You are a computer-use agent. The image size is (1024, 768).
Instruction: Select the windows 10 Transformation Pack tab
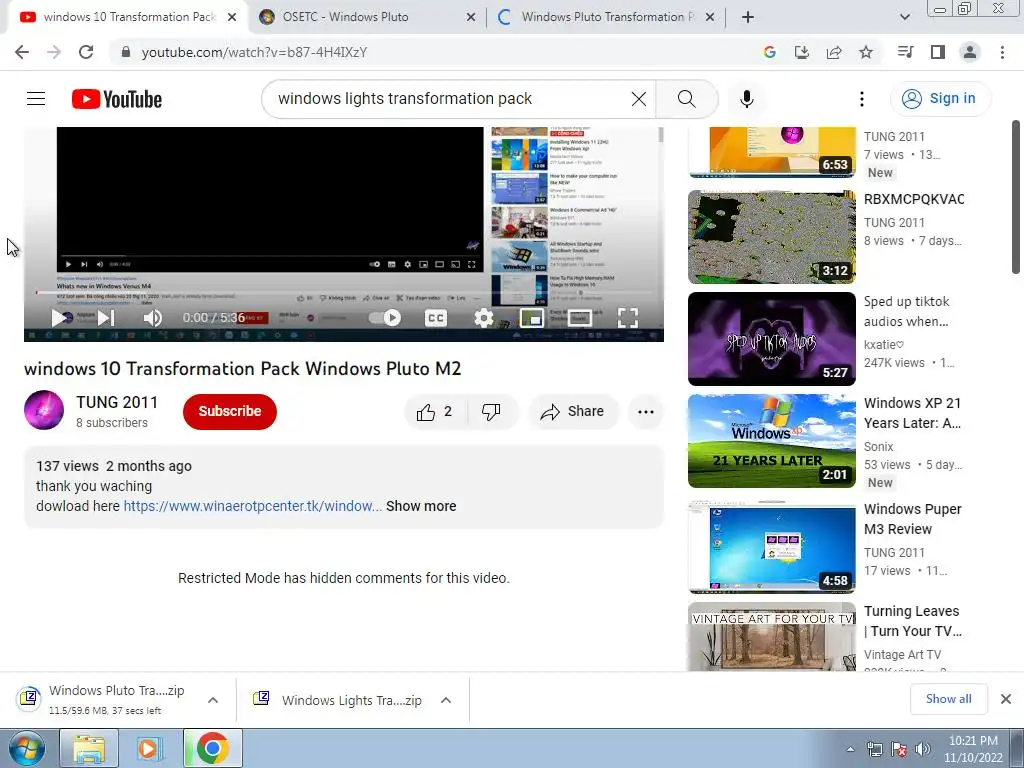(x=129, y=17)
